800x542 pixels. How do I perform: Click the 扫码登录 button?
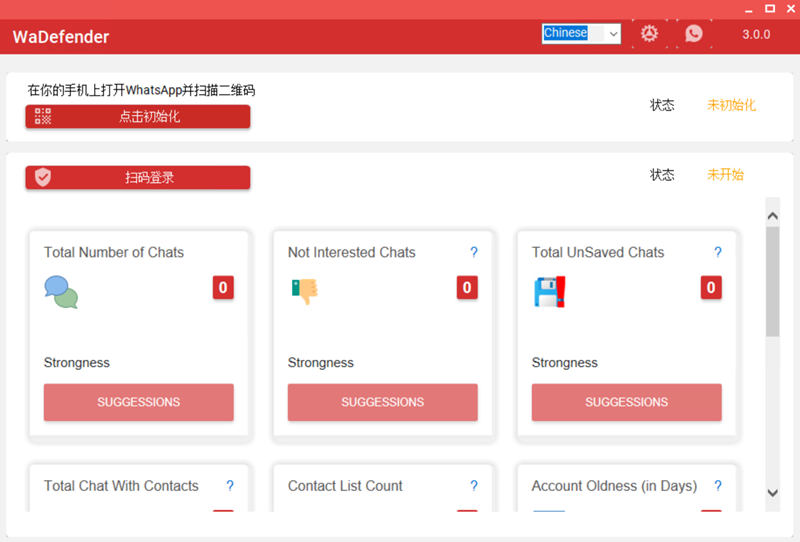tap(138, 177)
